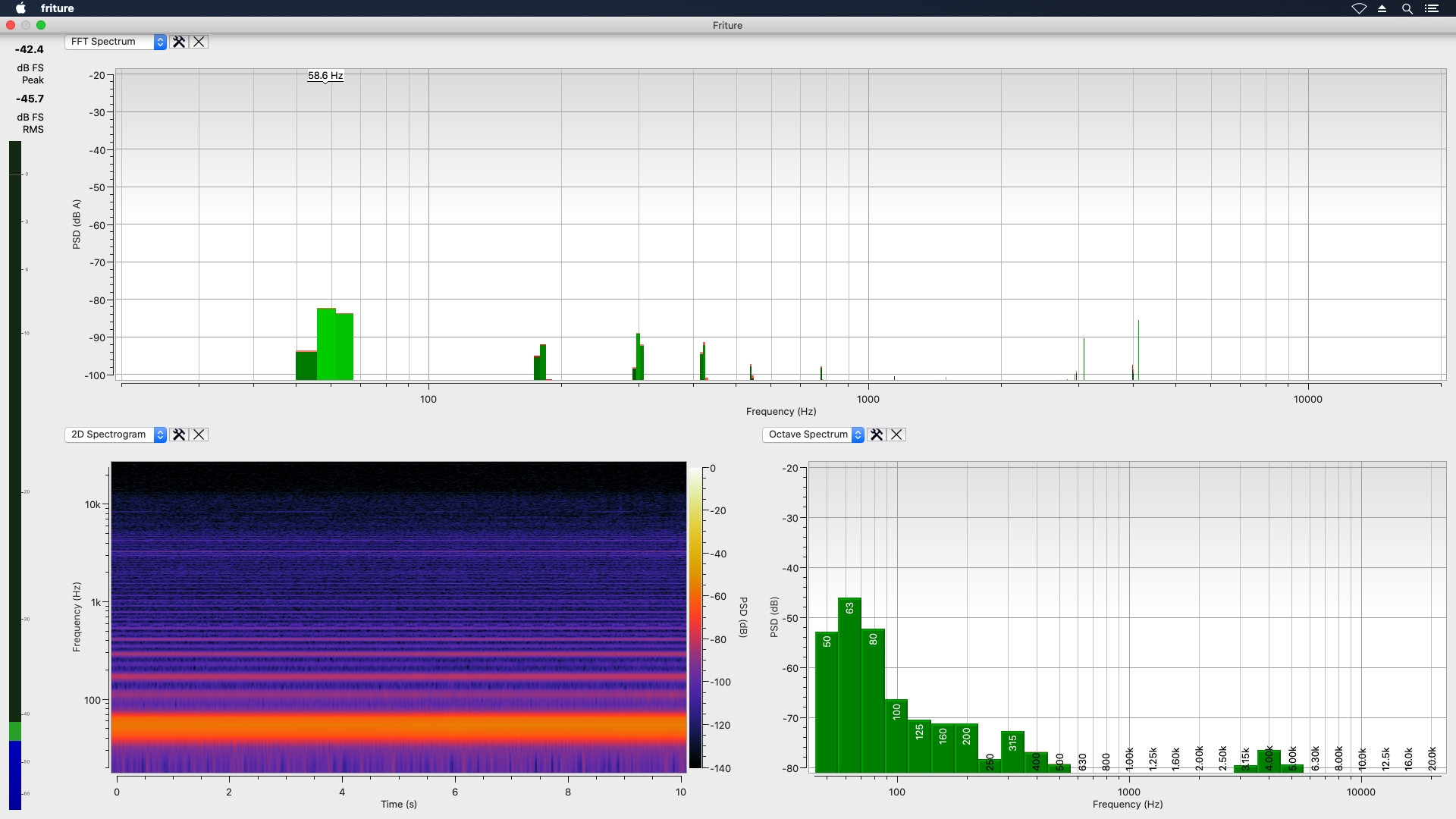Click the orange band in the spectrogram
Screen dimensions: 1456x819
399,728
